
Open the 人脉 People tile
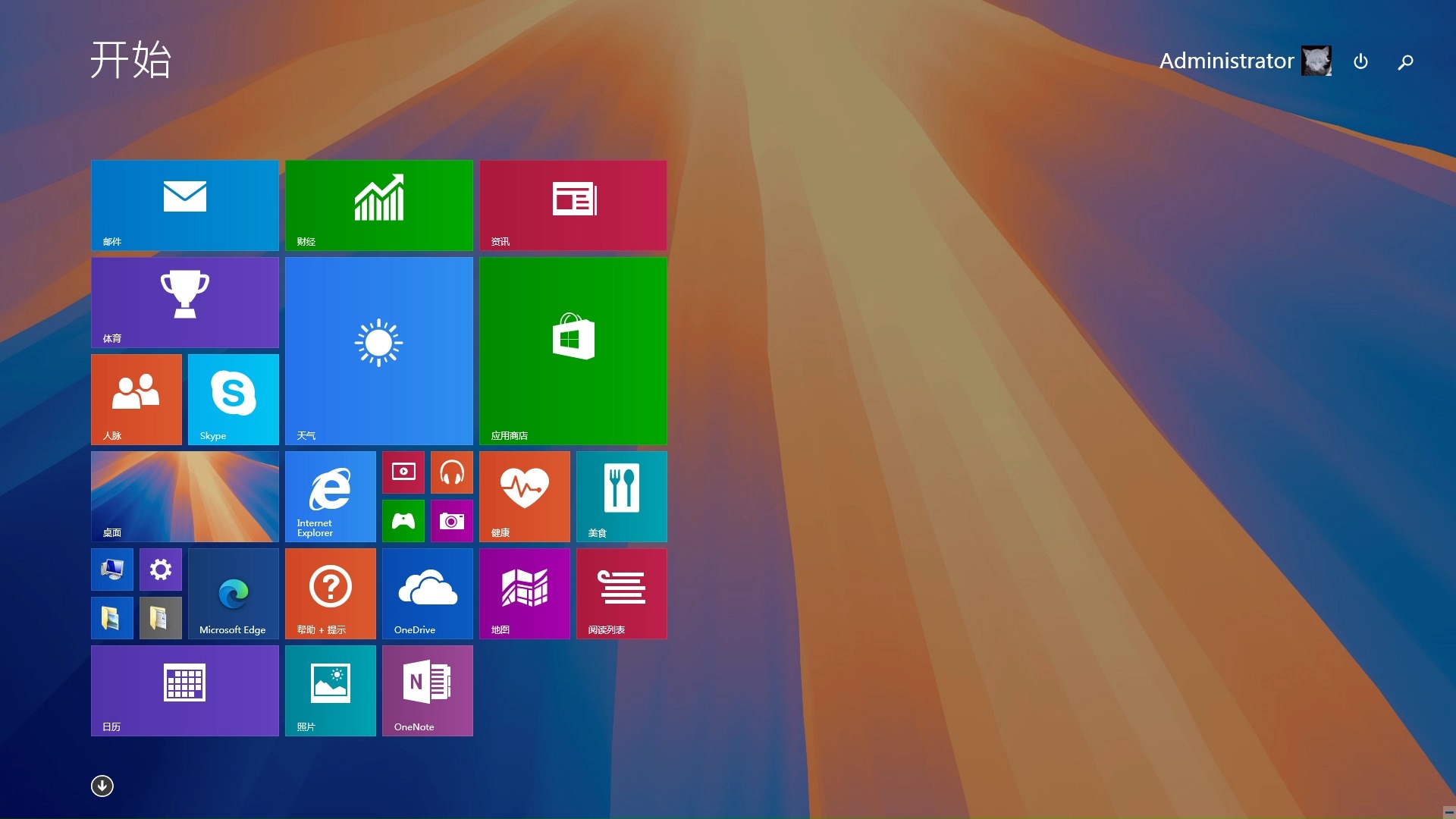136,400
